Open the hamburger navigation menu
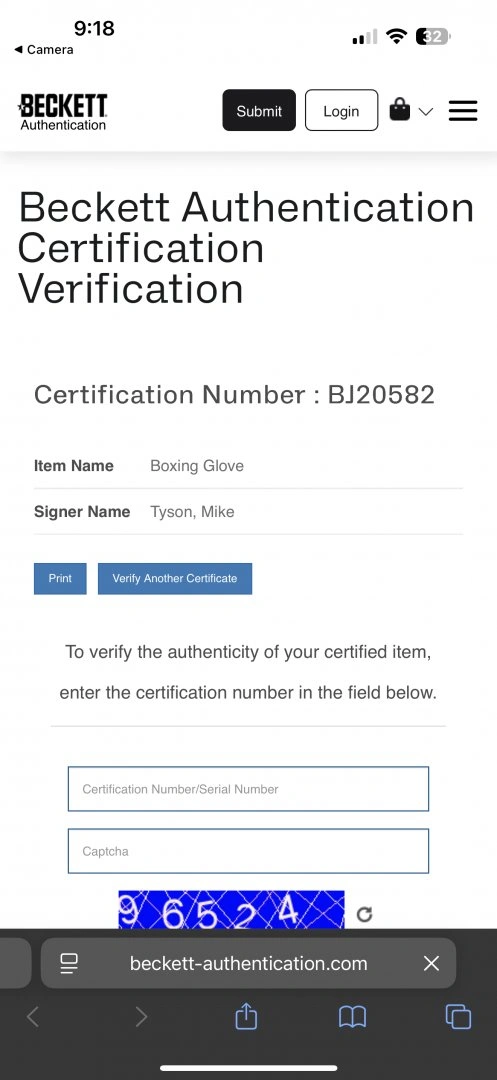 pyautogui.click(x=463, y=110)
